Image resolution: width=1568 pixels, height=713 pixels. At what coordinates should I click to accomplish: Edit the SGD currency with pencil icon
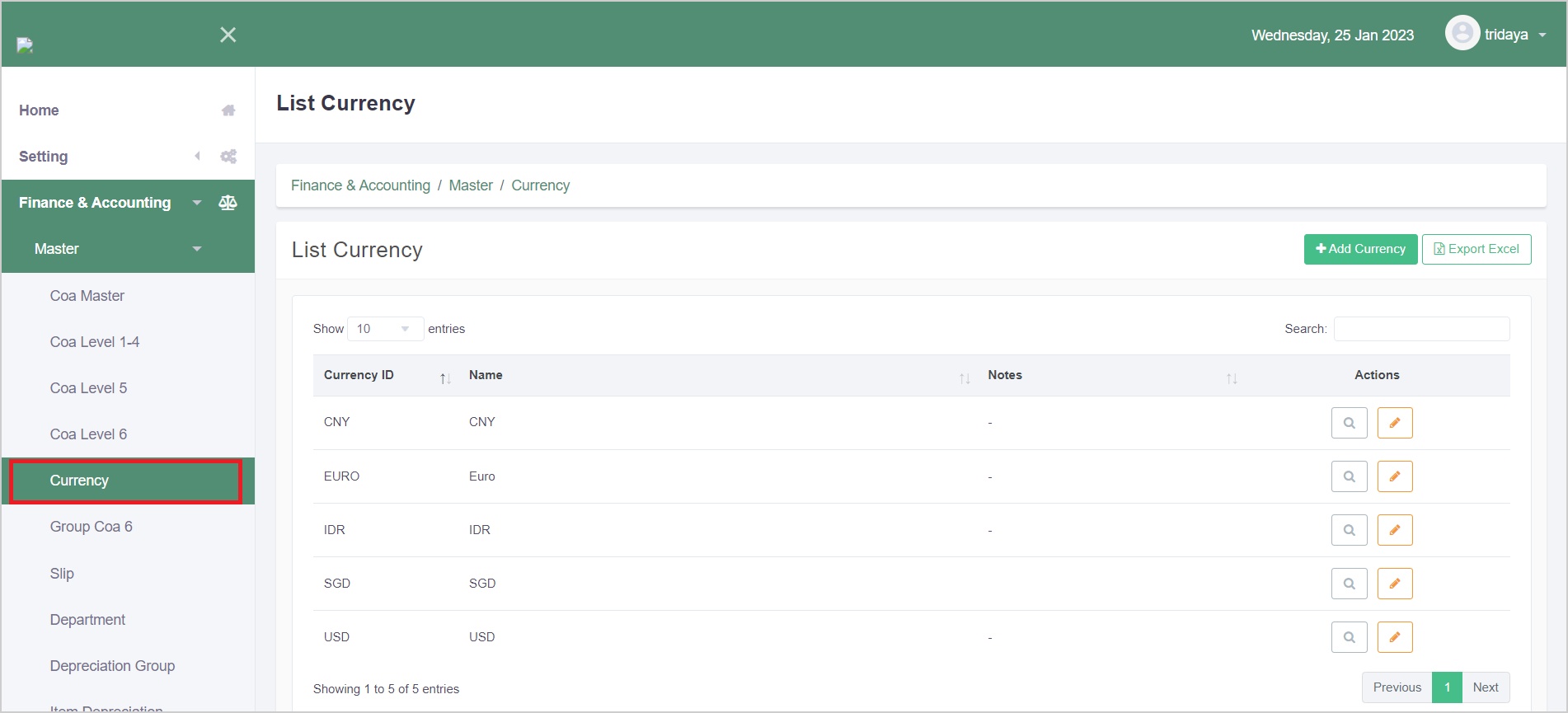pyautogui.click(x=1395, y=584)
